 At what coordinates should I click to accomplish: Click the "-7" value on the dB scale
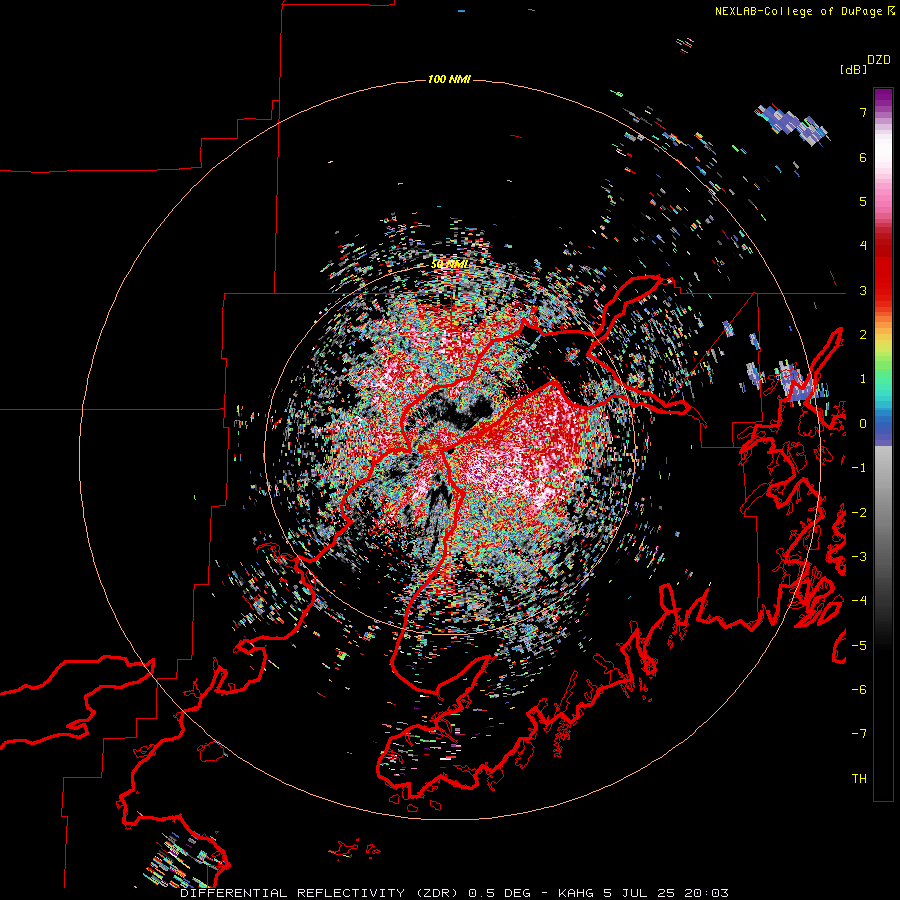pyautogui.click(x=859, y=734)
